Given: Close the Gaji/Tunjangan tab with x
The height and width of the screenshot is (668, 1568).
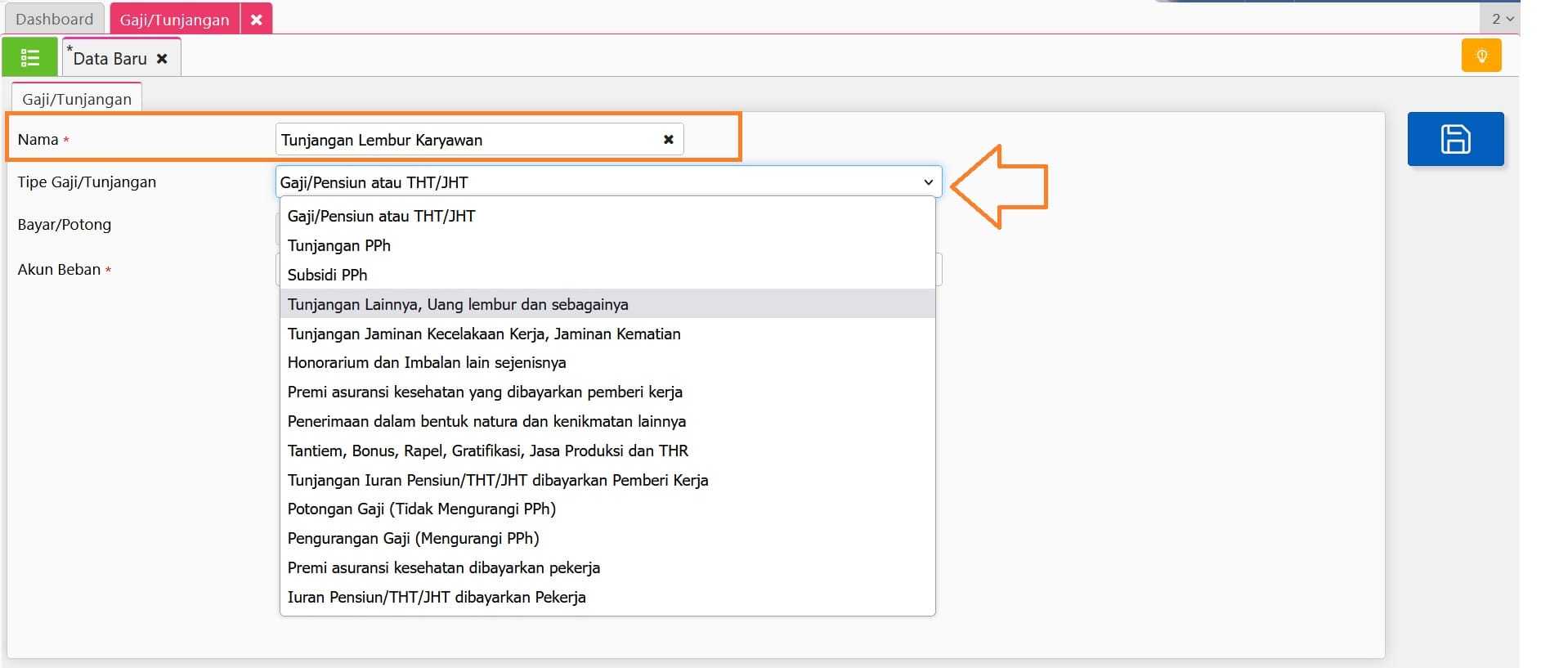Looking at the screenshot, I should coord(257,20).
